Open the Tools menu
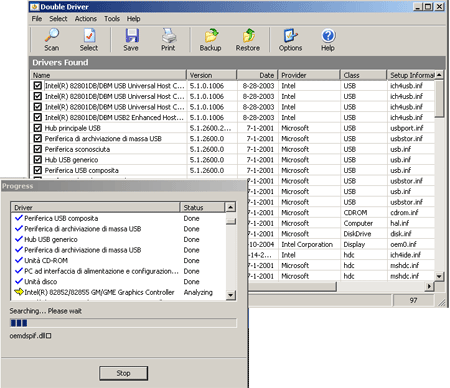 112,19
